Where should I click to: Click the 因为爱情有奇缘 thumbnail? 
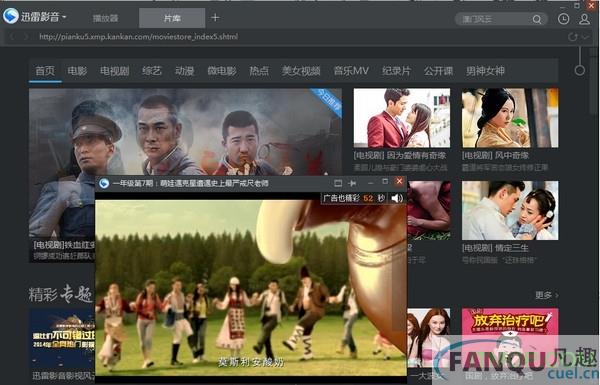(x=402, y=118)
